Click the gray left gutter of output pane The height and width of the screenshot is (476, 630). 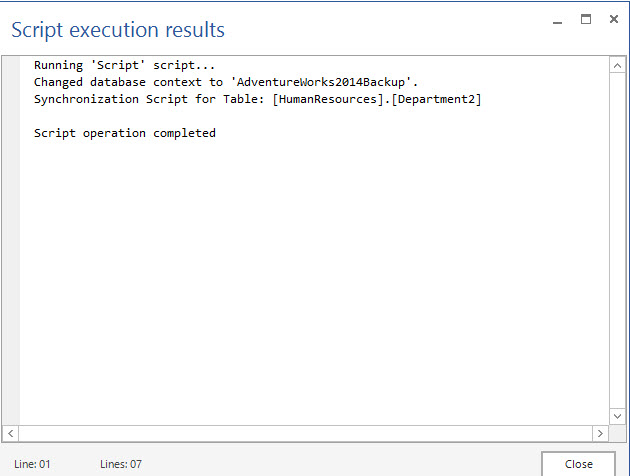(x=12, y=240)
